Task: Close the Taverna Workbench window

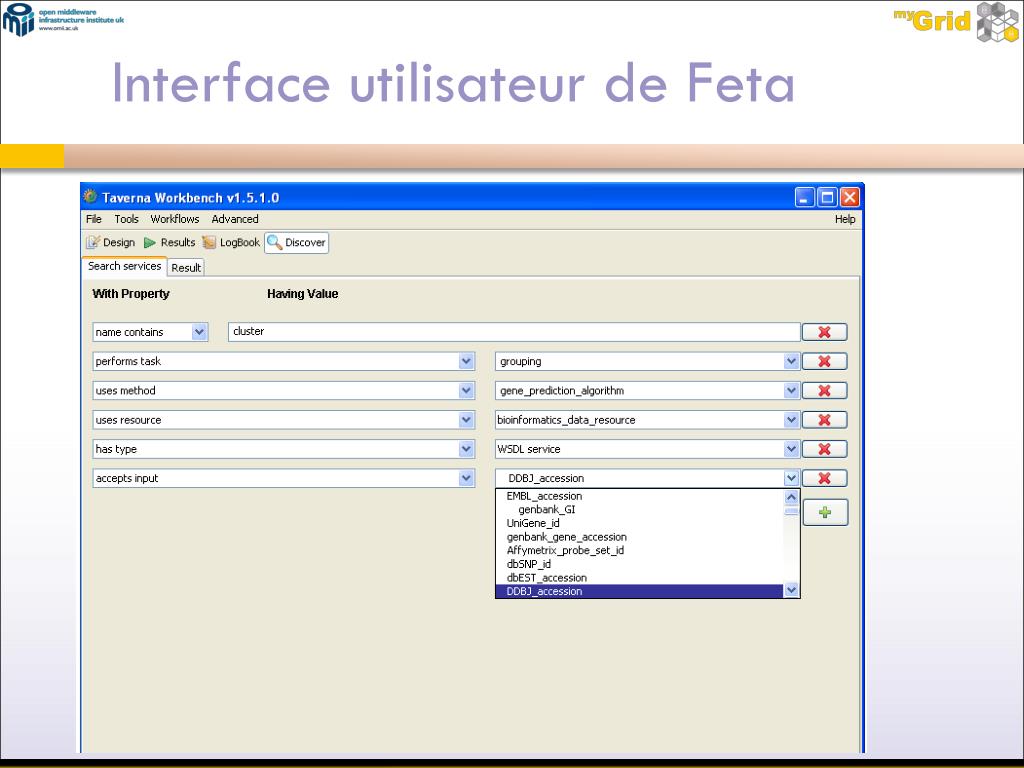Action: pyautogui.click(x=849, y=197)
